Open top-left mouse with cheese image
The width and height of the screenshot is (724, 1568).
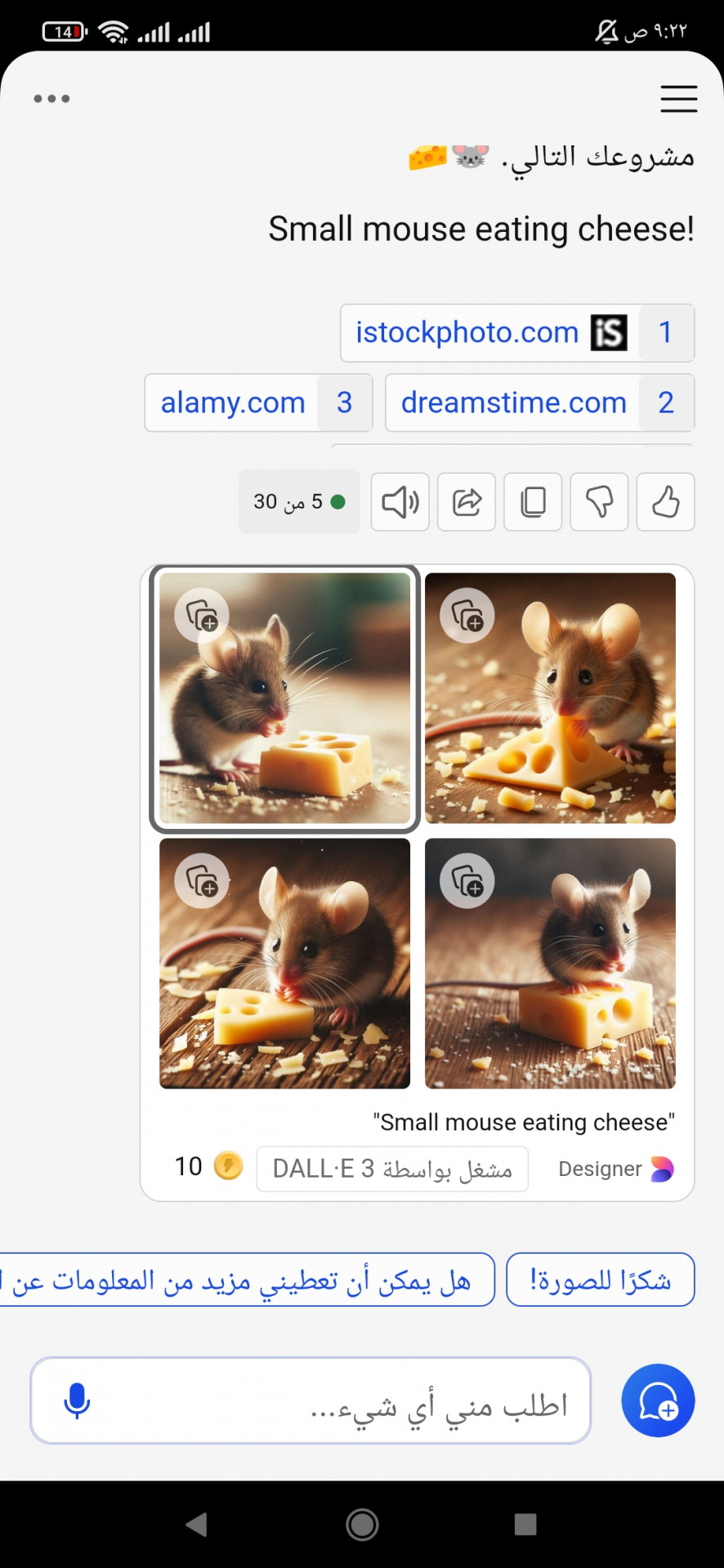click(x=284, y=698)
